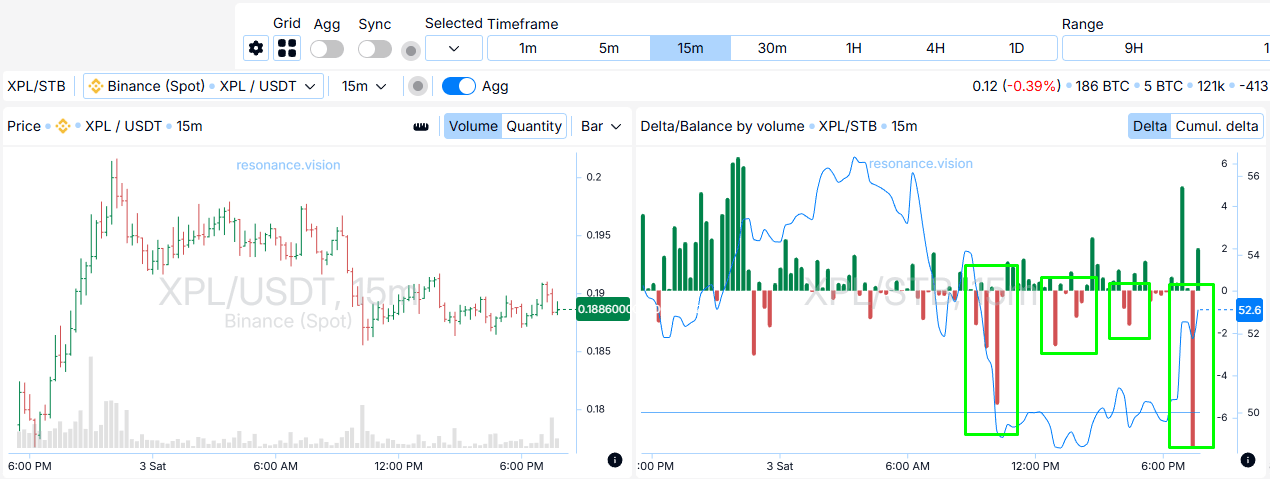Click the ruler measure icon on Price chart
1270x479 pixels.
click(x=421, y=127)
